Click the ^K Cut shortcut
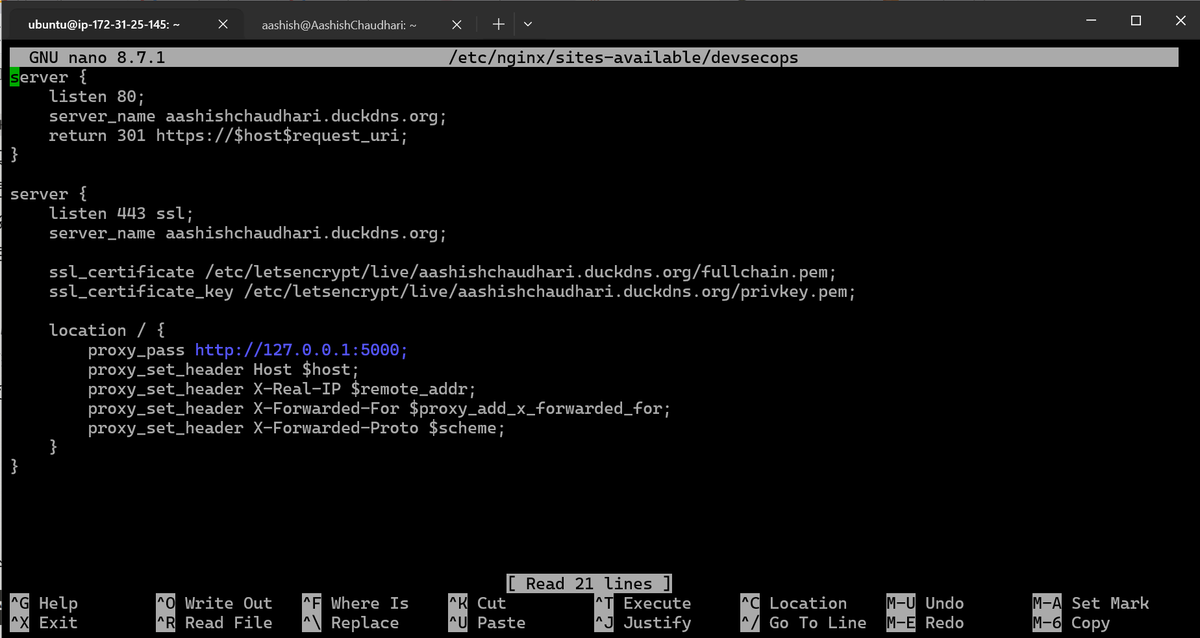 pyautogui.click(x=478, y=603)
